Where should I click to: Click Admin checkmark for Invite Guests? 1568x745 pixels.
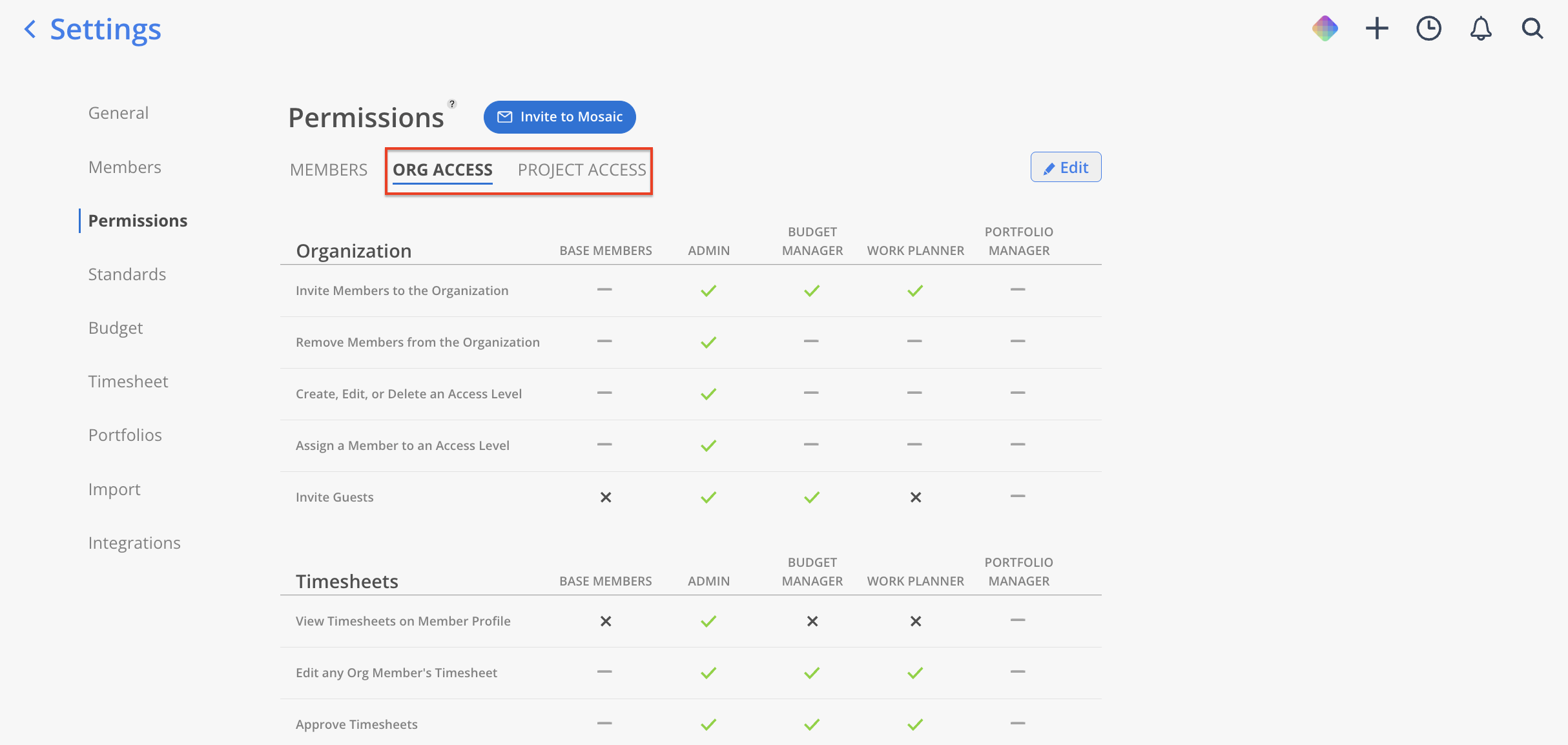pos(708,497)
